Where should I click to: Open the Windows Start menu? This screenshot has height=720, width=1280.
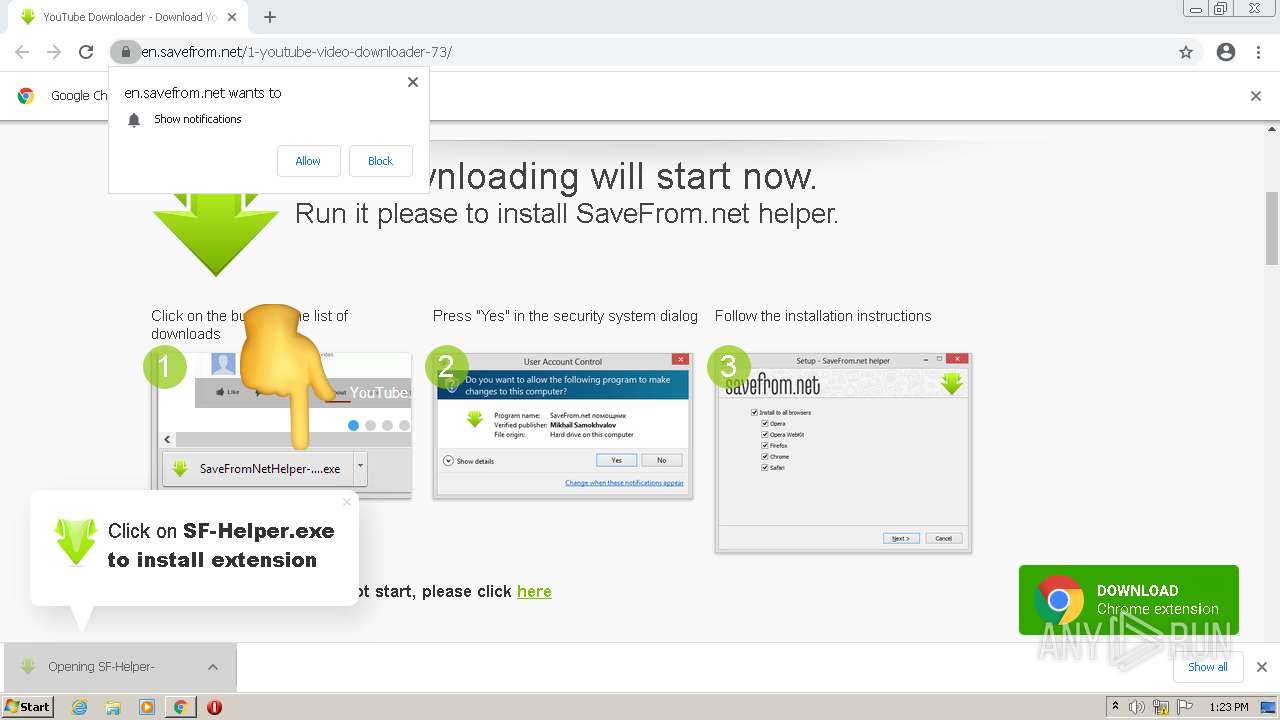pyautogui.click(x=28, y=706)
